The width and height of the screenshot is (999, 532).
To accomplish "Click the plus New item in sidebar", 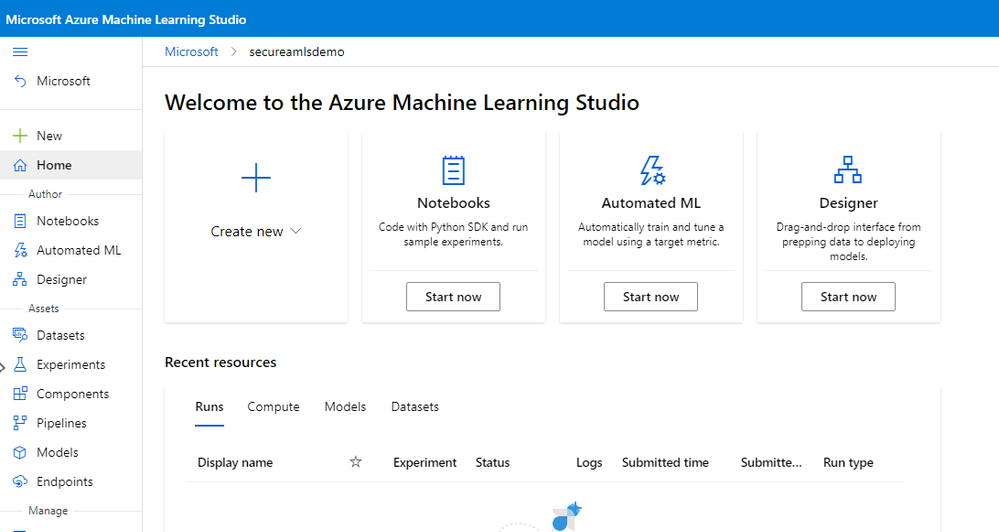I will point(36,136).
